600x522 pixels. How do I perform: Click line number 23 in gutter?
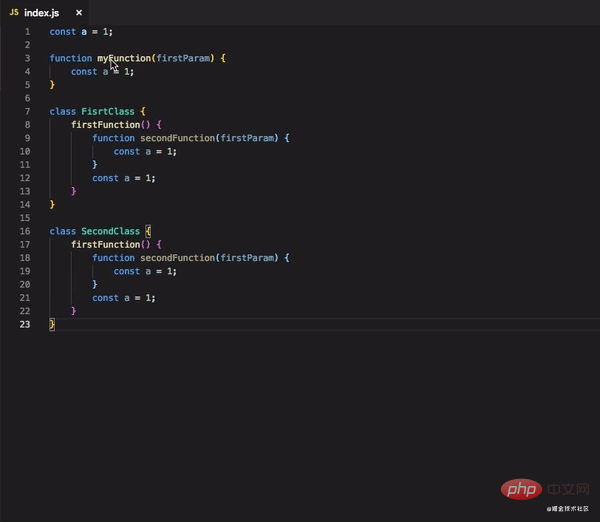tap(25, 325)
